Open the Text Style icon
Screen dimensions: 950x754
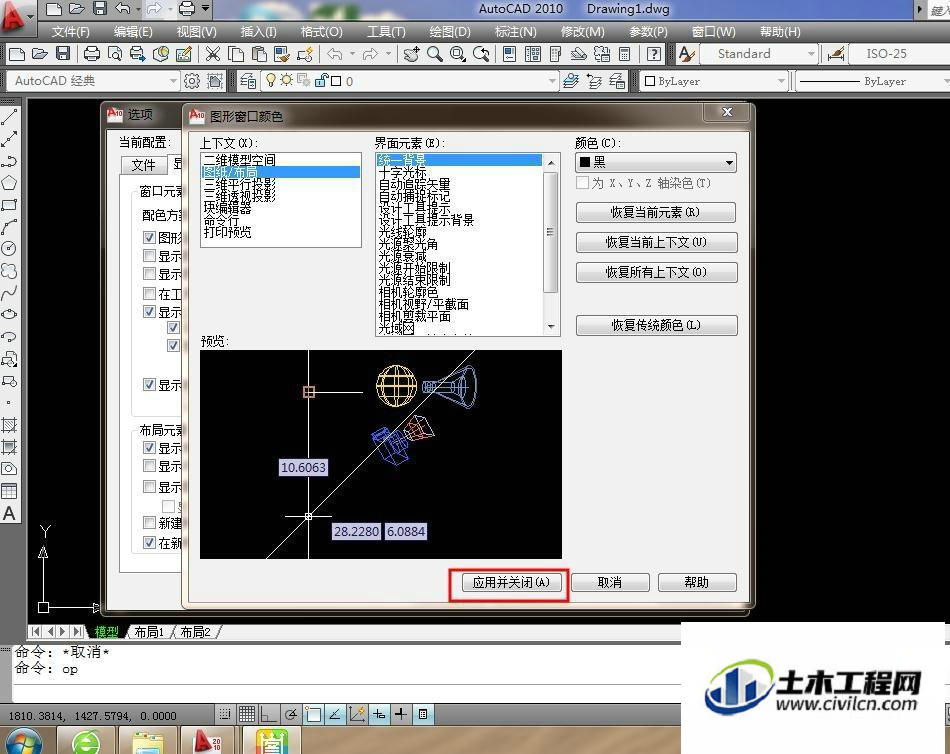tap(686, 54)
